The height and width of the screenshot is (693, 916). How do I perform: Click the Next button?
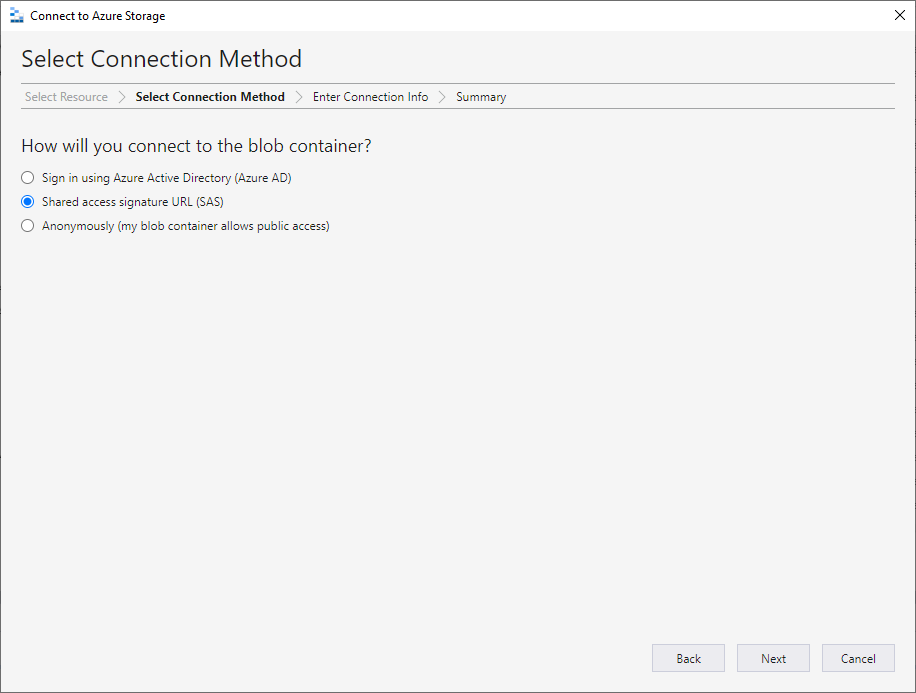coord(773,659)
